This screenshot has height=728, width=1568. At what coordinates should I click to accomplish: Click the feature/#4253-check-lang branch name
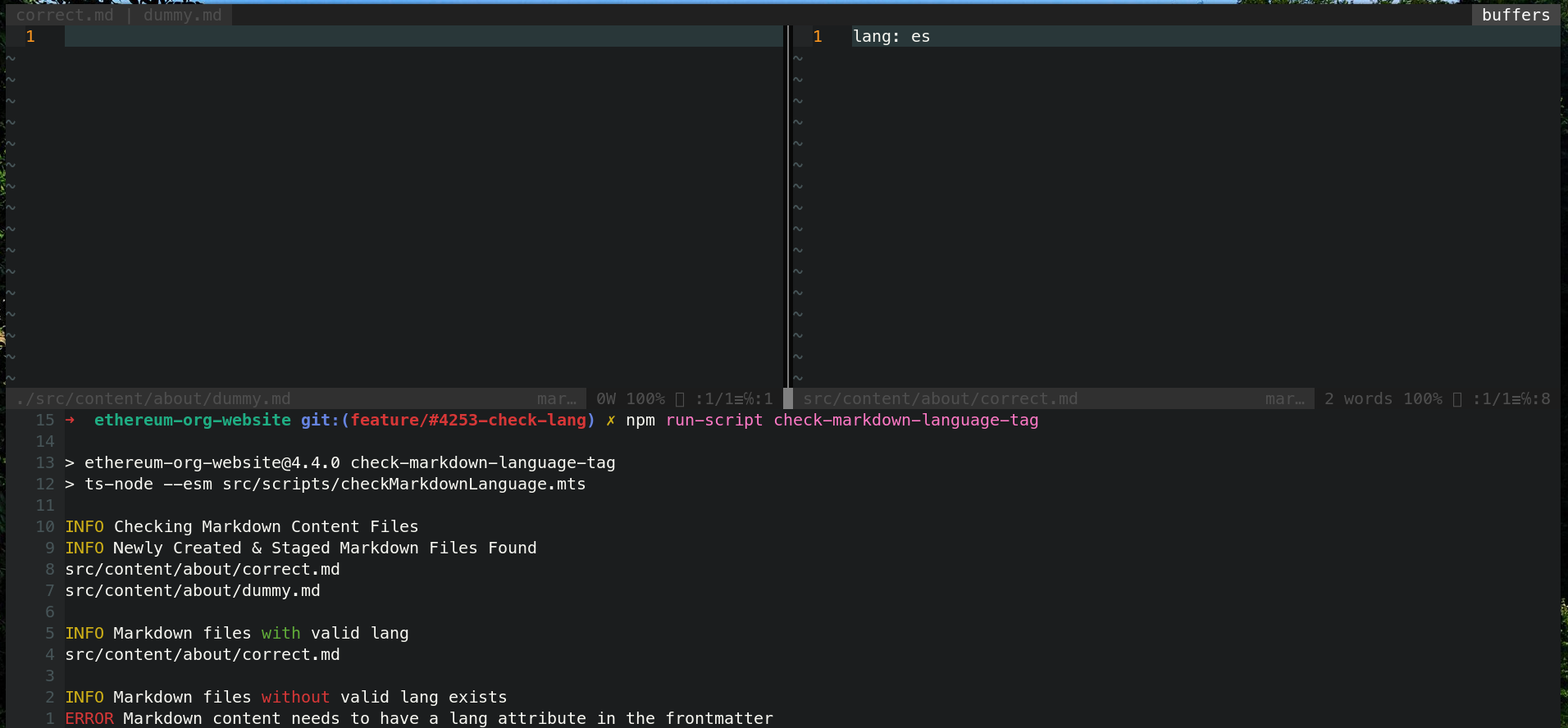(x=468, y=420)
